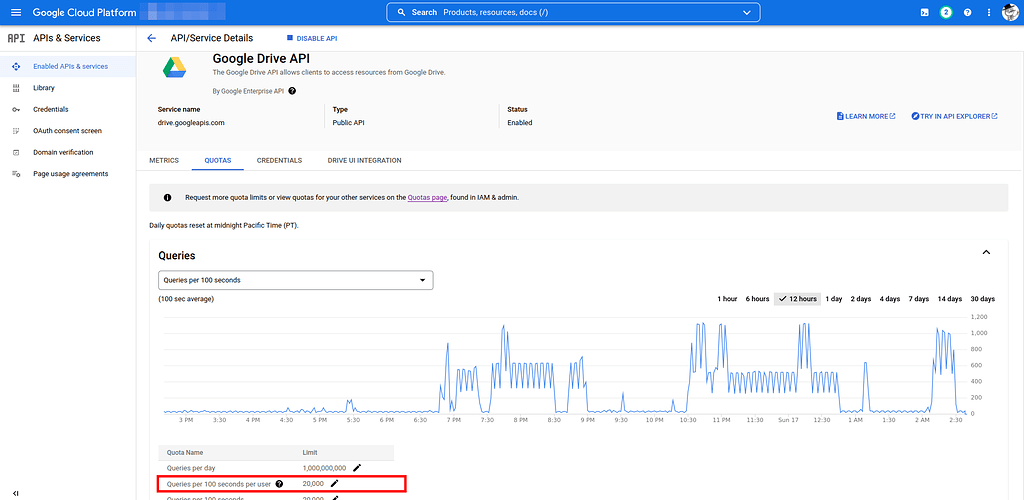The image size is (1024, 500).
Task: Set chart range to 6 hours
Action: point(758,299)
